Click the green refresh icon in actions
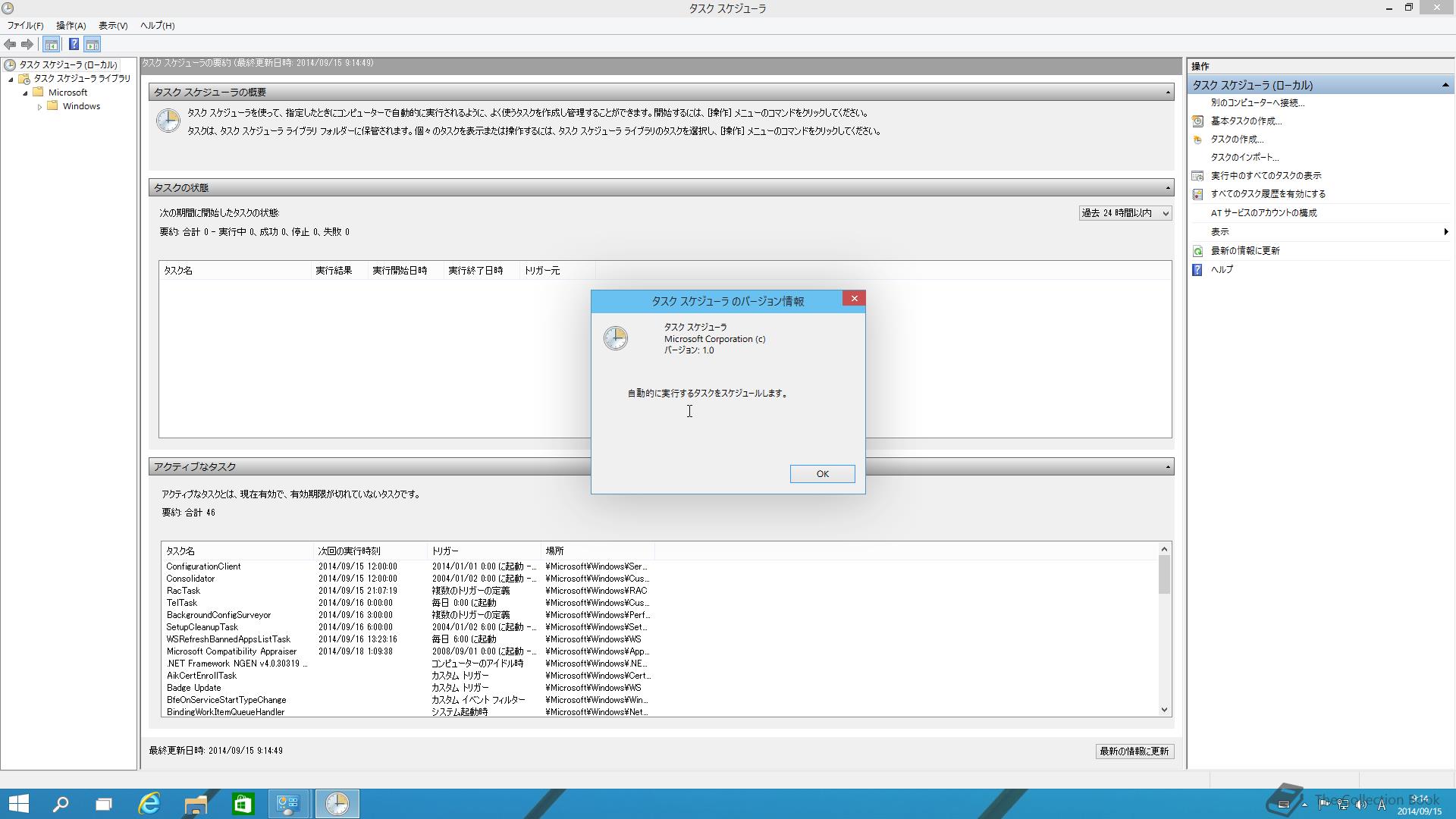The width and height of the screenshot is (1456, 819). click(x=1197, y=251)
